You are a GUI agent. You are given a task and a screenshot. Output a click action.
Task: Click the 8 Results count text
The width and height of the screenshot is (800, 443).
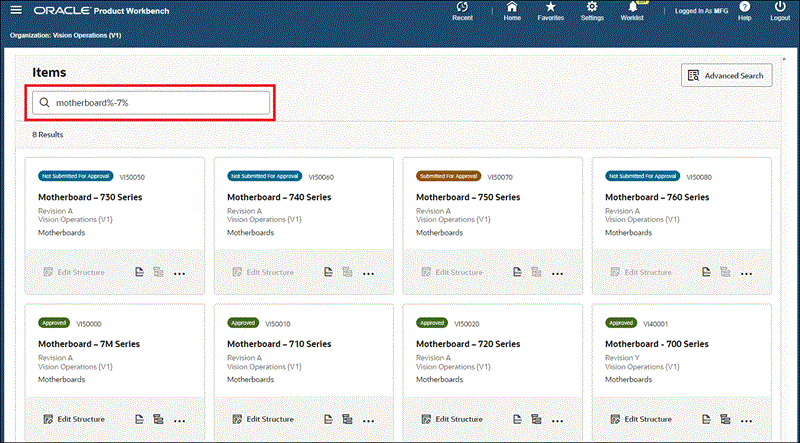47,135
